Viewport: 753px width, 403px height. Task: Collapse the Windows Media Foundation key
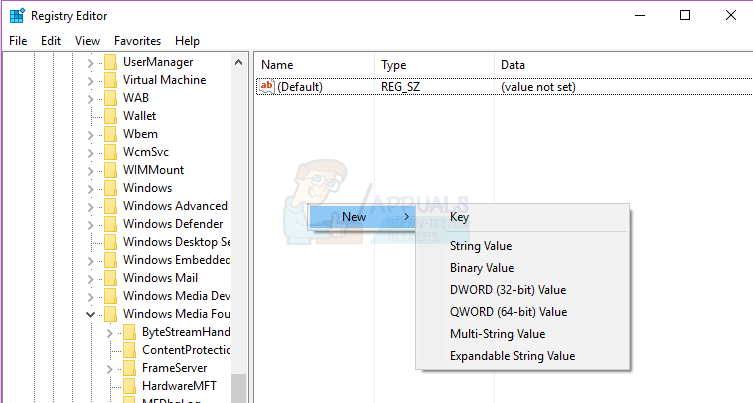coord(90,315)
